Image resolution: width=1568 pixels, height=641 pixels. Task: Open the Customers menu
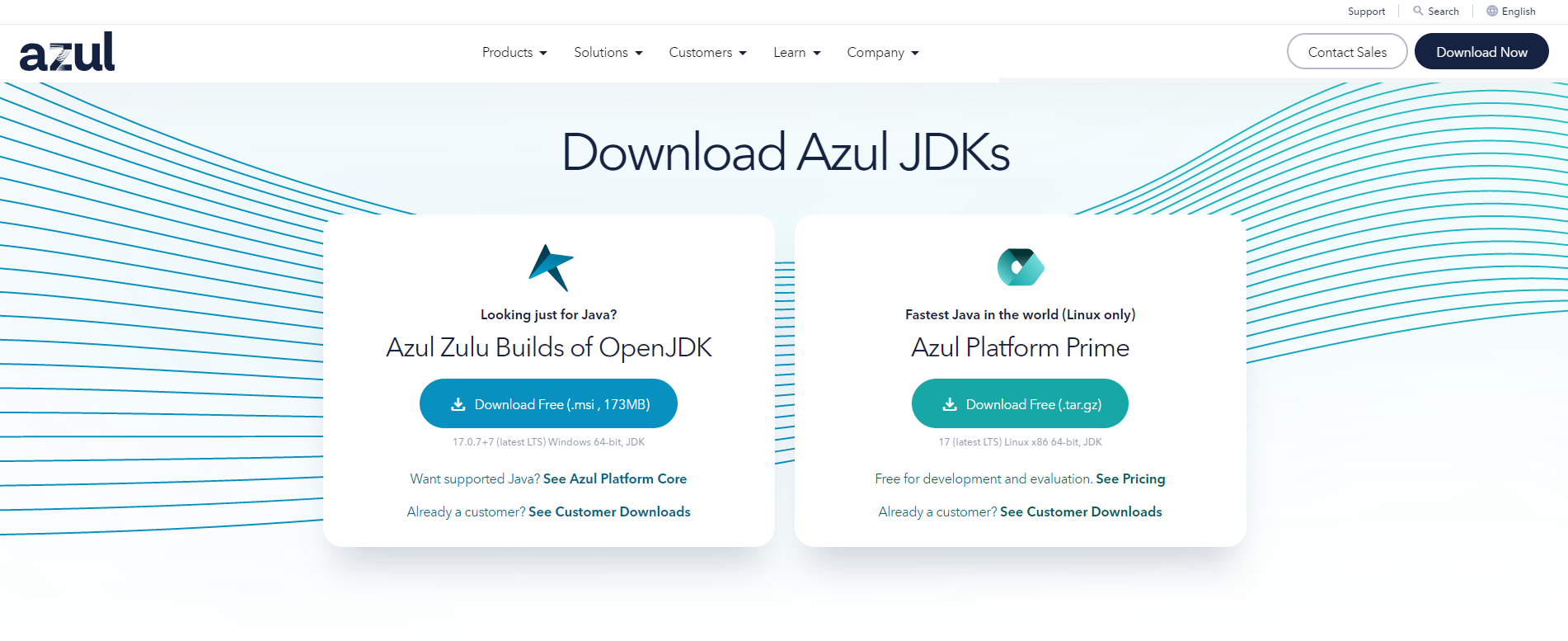(707, 52)
